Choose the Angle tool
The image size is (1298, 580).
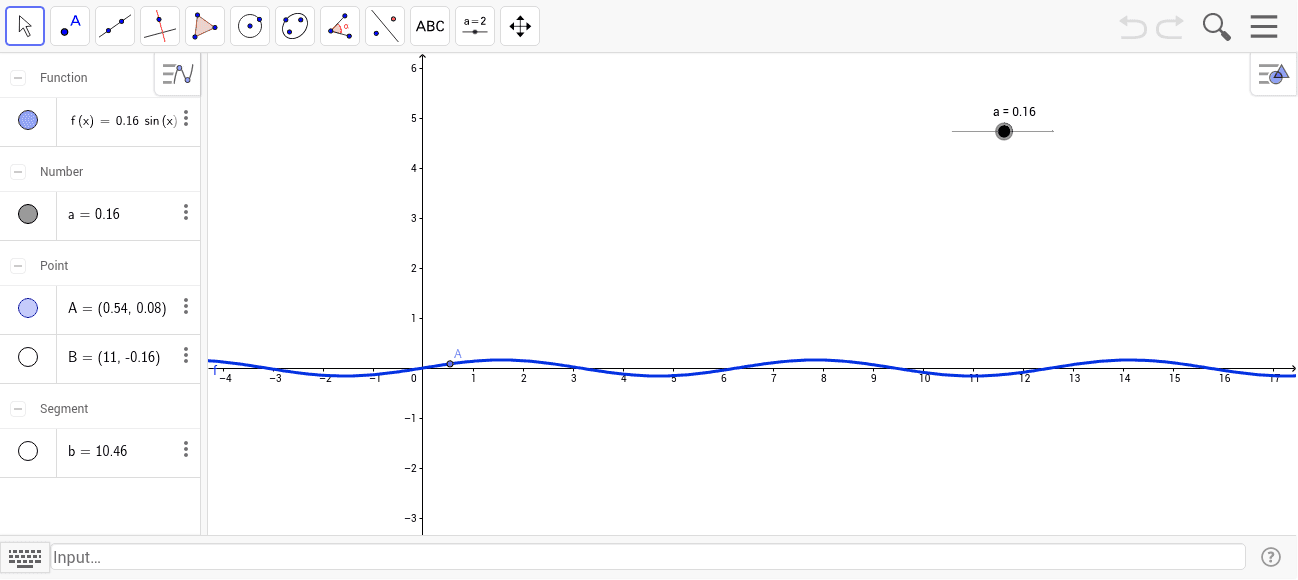click(340, 26)
